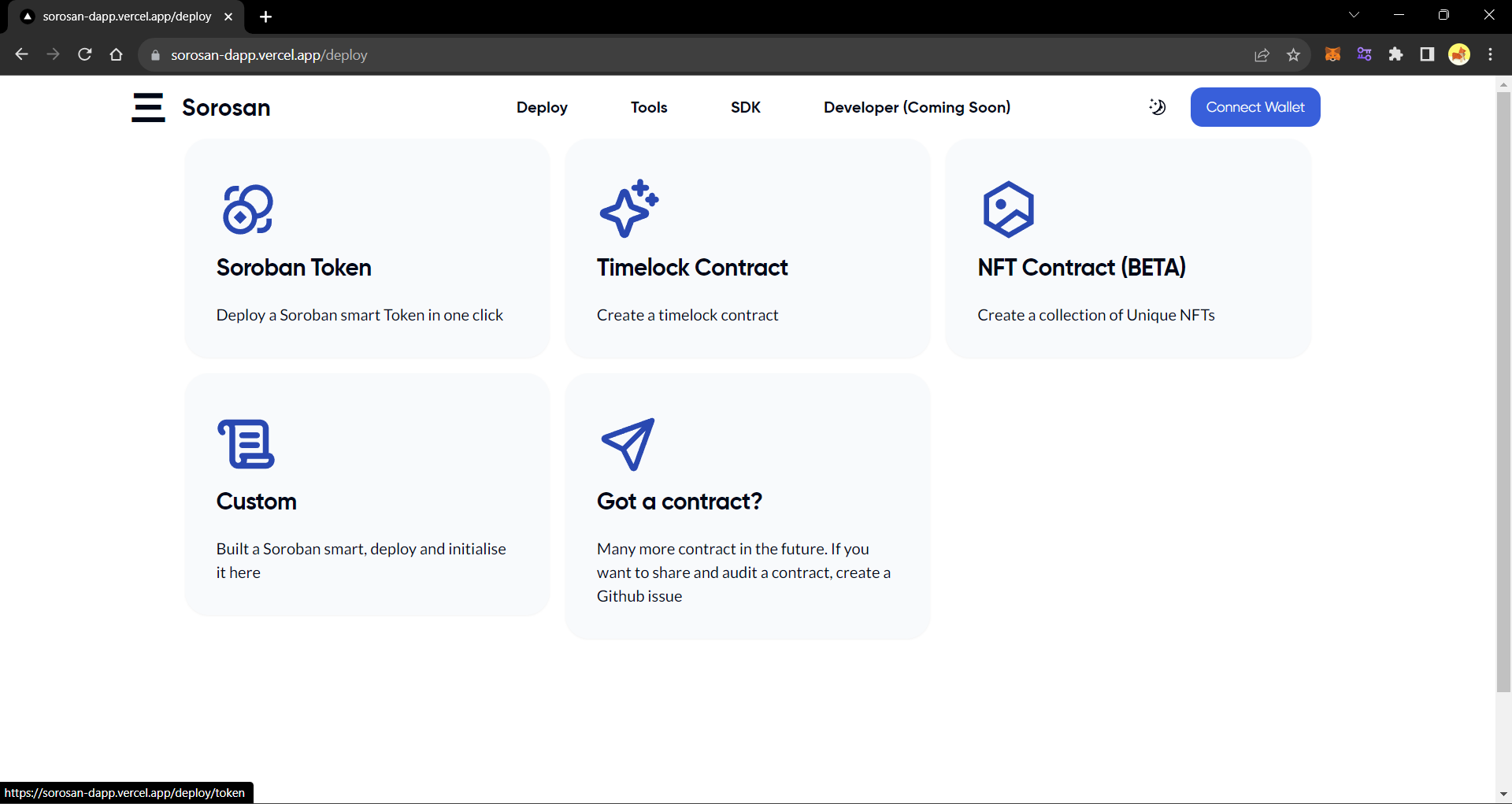1512x804 pixels.
Task: Open the Chrome profile avatar
Action: pyautogui.click(x=1459, y=54)
